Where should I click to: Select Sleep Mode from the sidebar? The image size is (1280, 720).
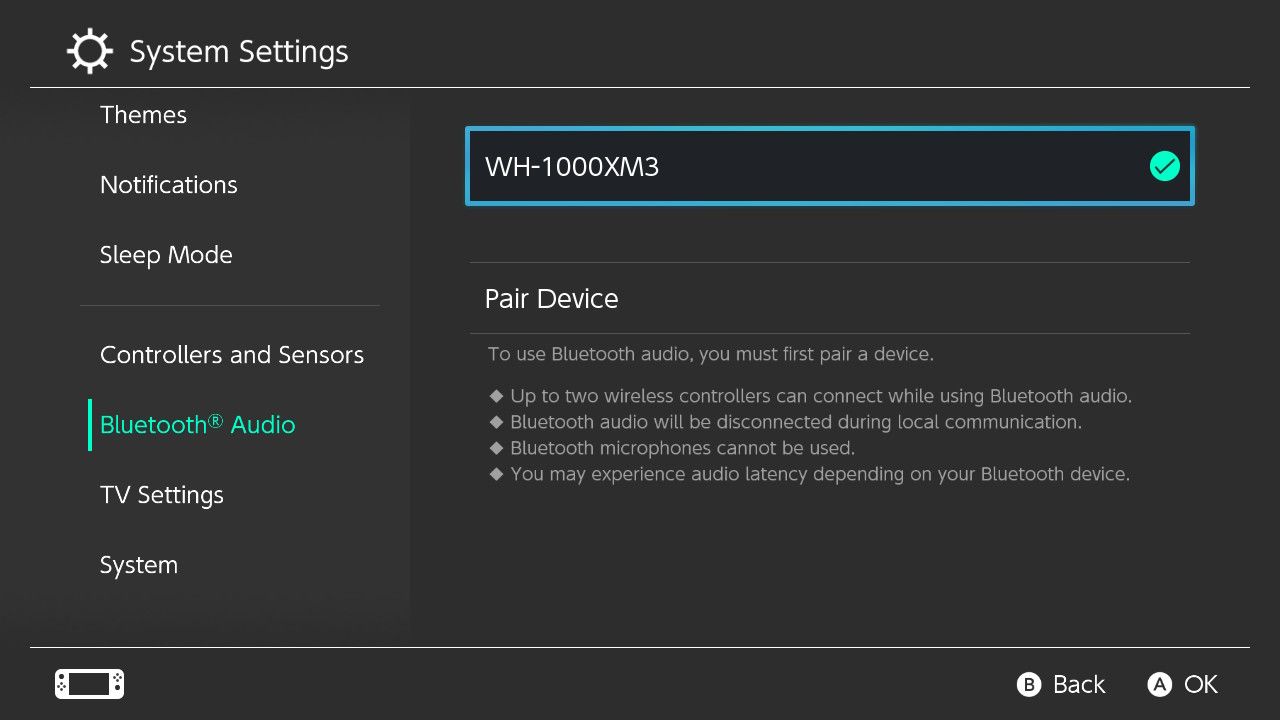[x=166, y=254]
